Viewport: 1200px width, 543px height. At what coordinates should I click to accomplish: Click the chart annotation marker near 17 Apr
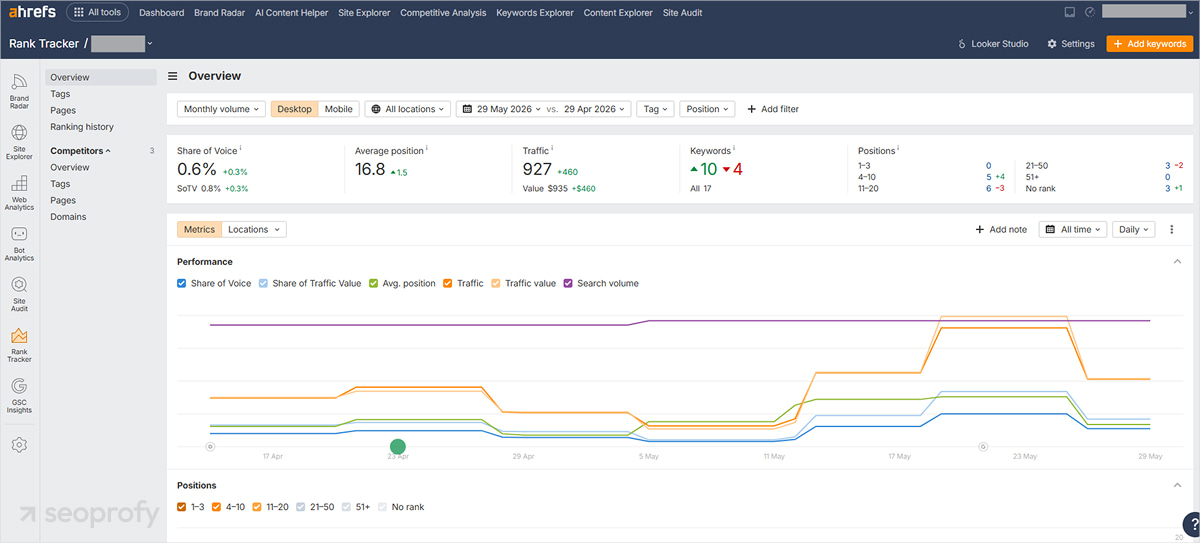(210, 447)
